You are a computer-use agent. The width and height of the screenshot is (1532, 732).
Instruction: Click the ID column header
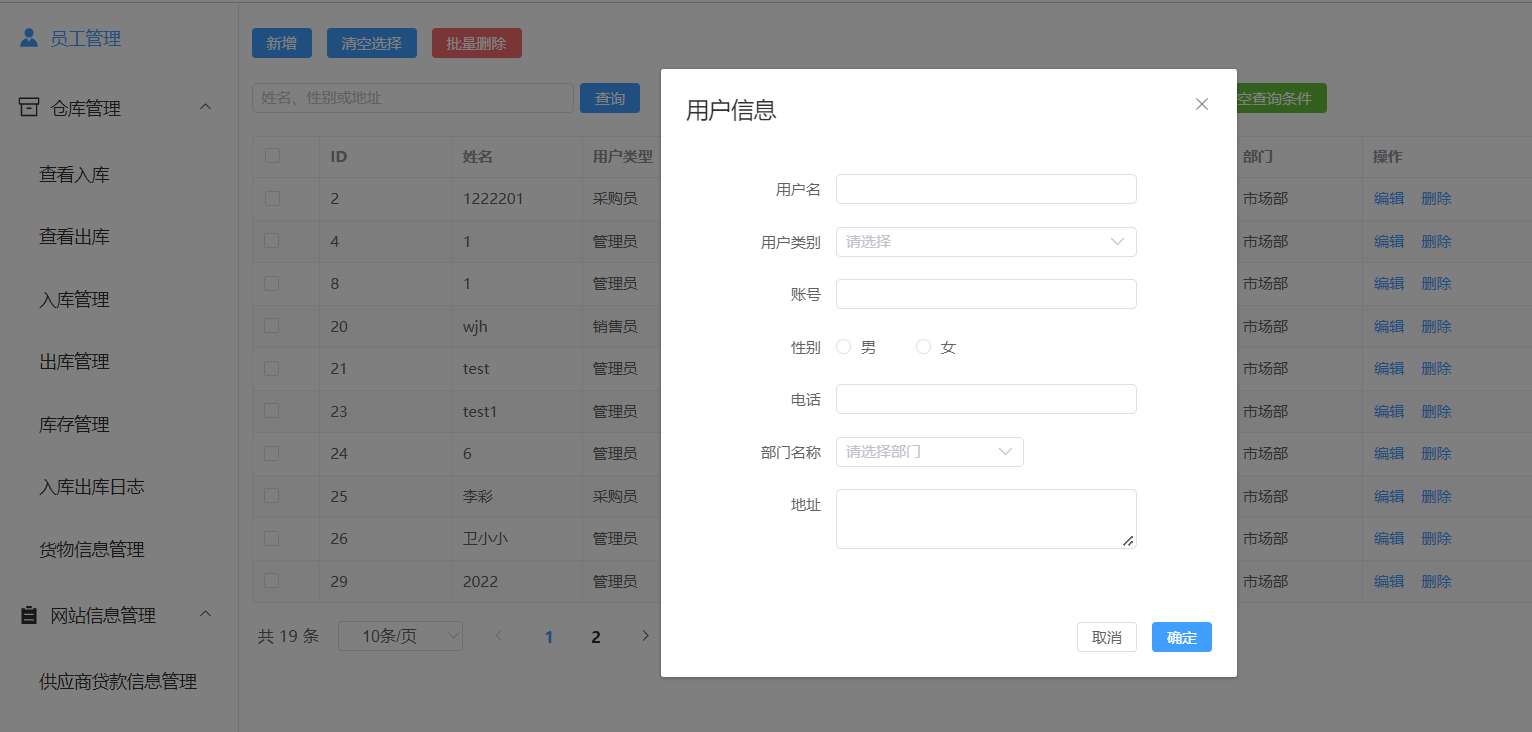(x=339, y=156)
